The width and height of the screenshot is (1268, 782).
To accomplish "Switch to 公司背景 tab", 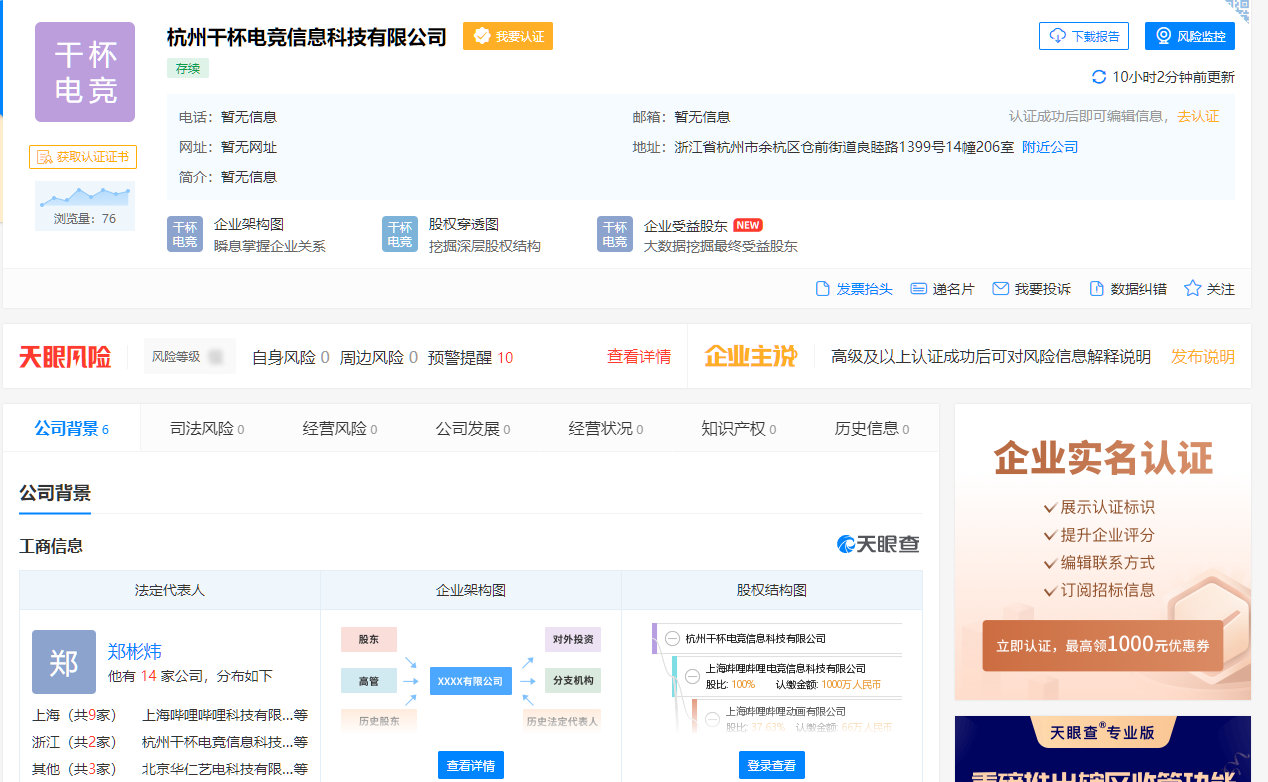I will (72, 429).
